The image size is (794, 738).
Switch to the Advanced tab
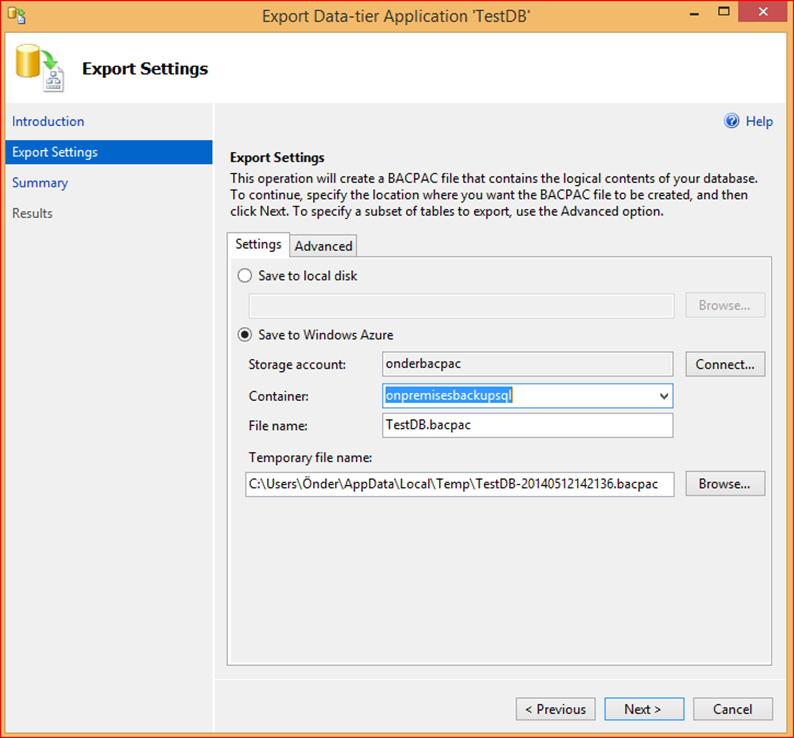[x=324, y=246]
